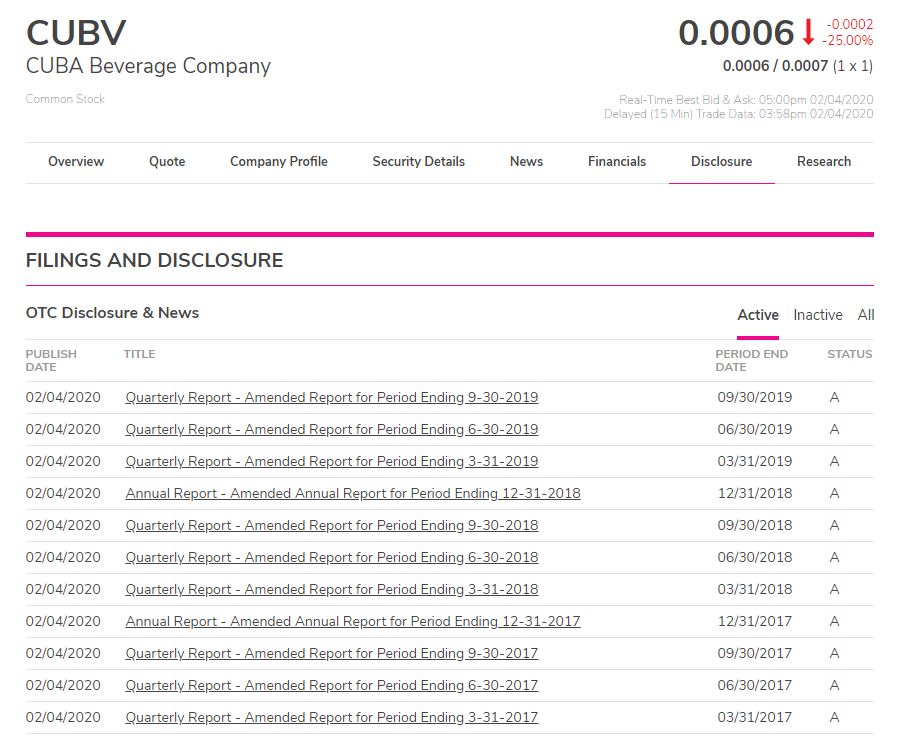Click the STATUS column header
Screen dimensions: 921x738
click(849, 354)
